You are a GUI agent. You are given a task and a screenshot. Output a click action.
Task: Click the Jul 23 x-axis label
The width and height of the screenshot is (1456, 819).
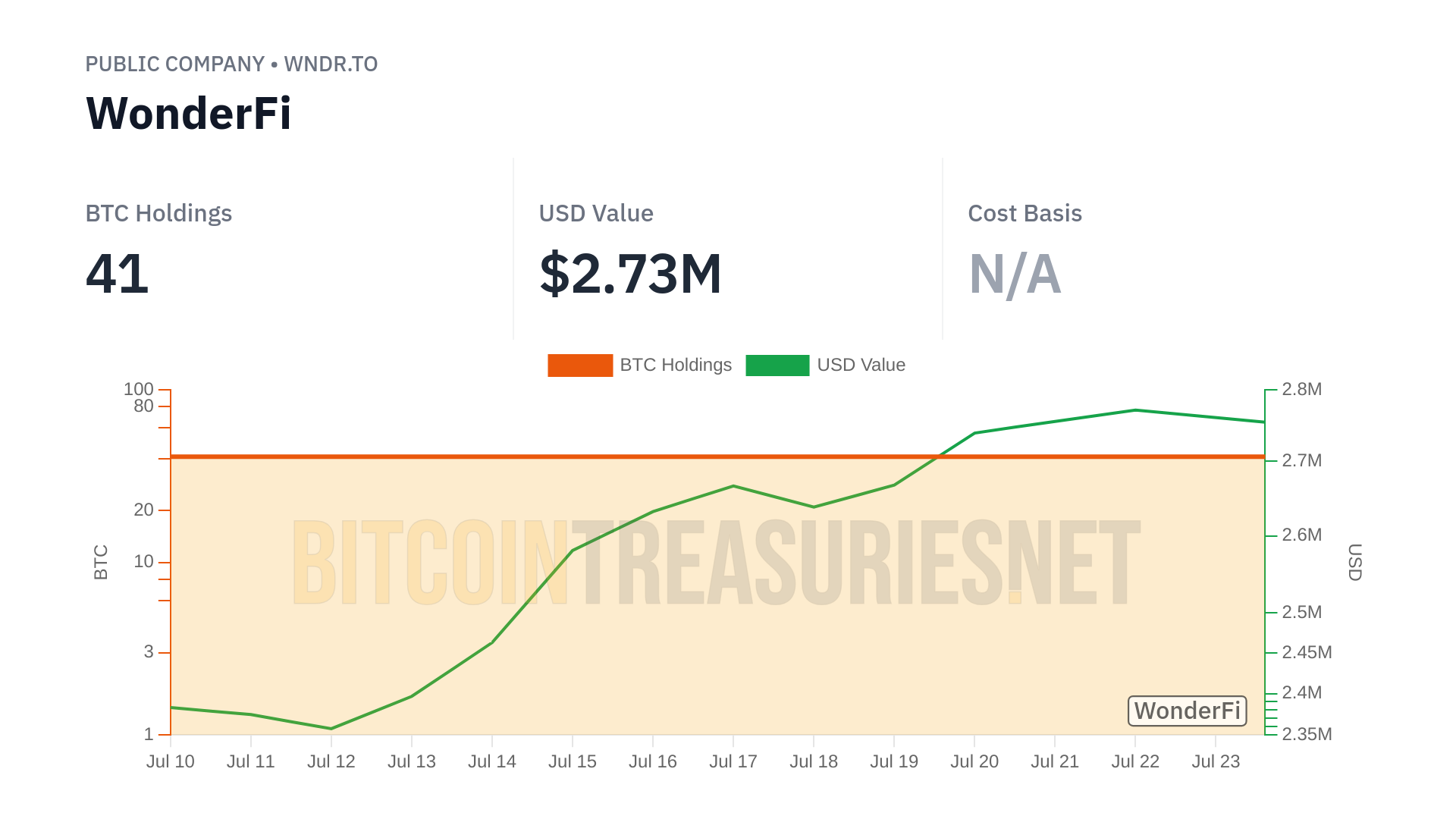[x=1216, y=762]
